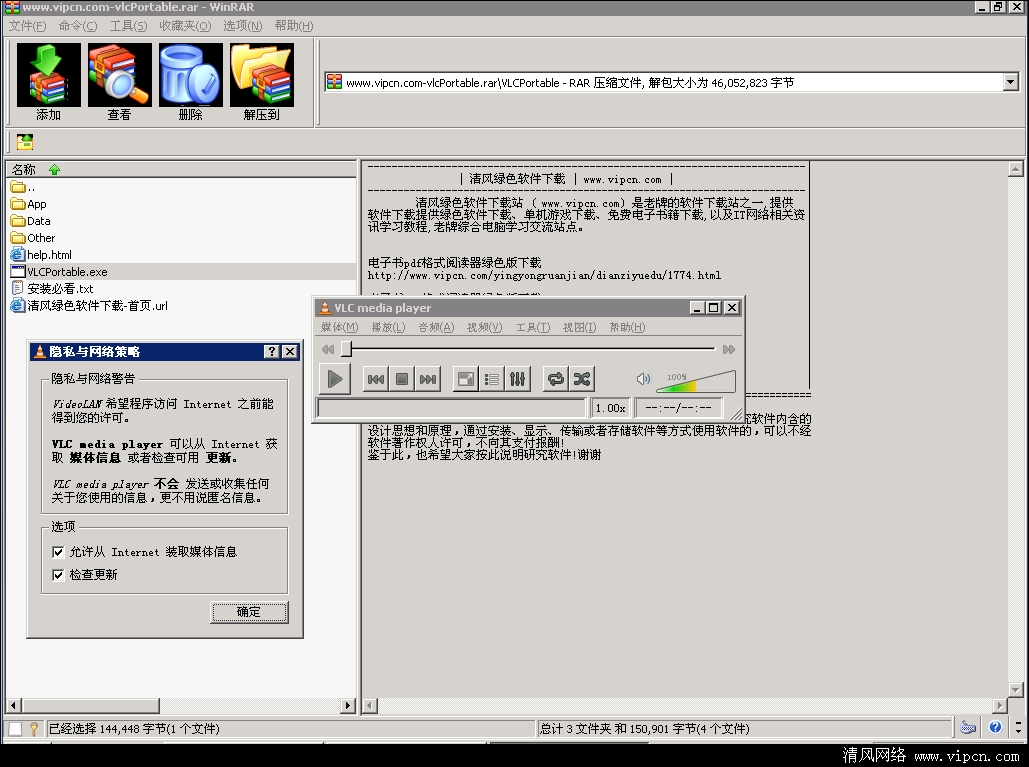
Task: Open WinRAR 命令(C) menu
Action: [x=77, y=26]
